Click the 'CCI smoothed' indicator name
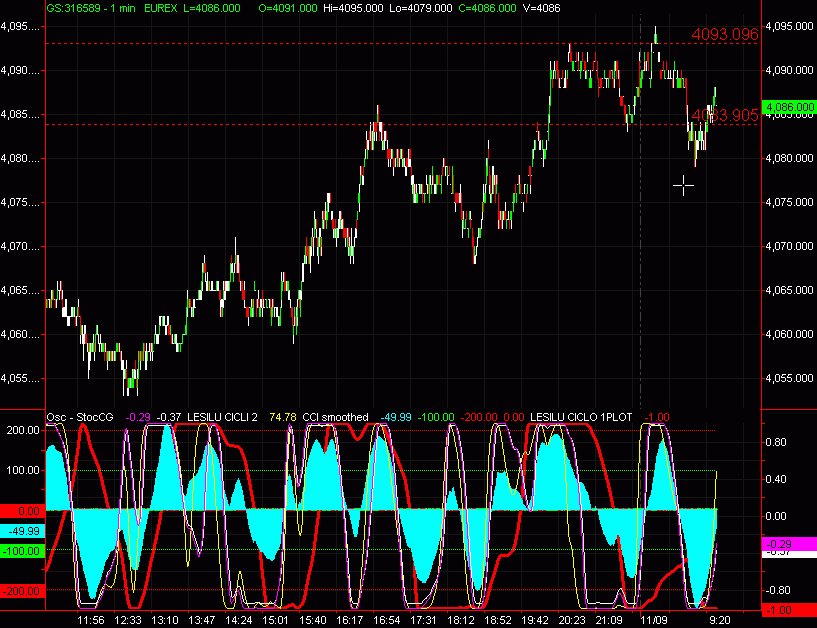The height and width of the screenshot is (628, 817). pyautogui.click(x=336, y=417)
